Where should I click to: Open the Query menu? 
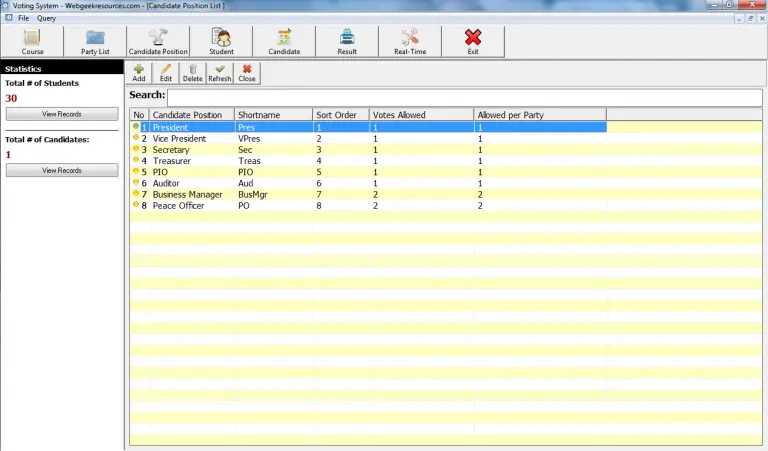point(46,19)
